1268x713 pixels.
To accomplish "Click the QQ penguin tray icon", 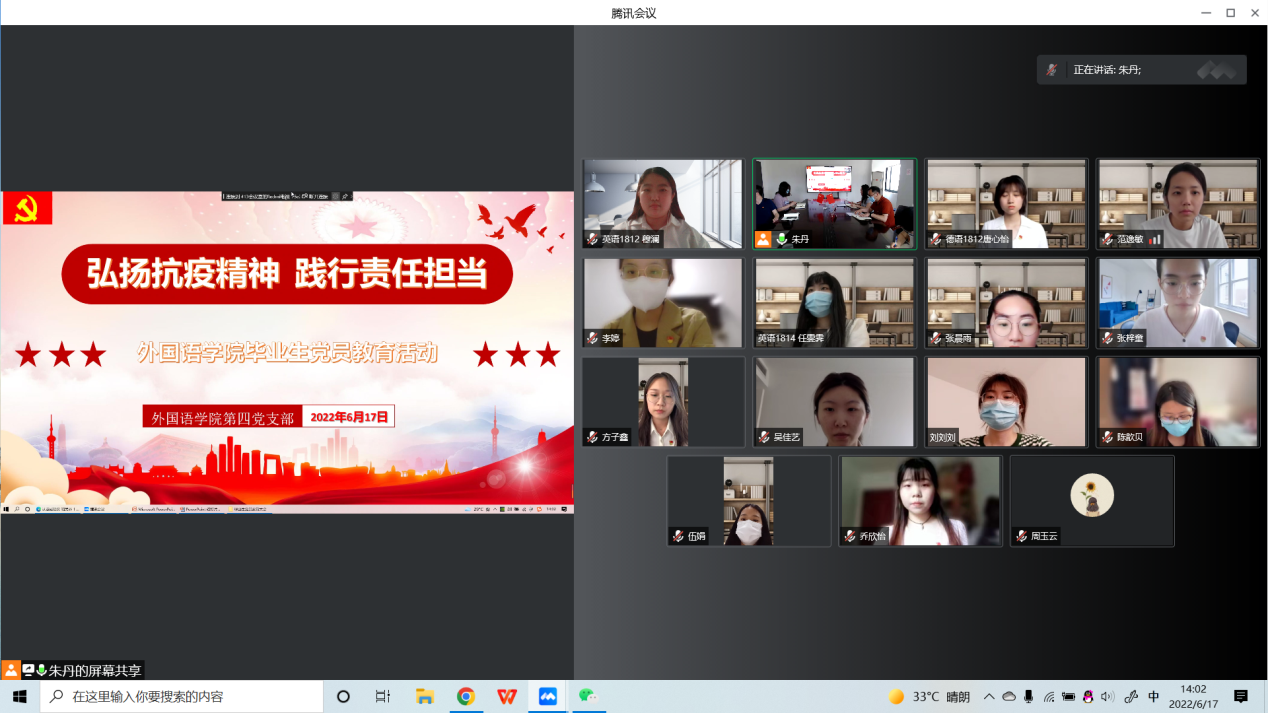I will pyautogui.click(x=1088, y=697).
